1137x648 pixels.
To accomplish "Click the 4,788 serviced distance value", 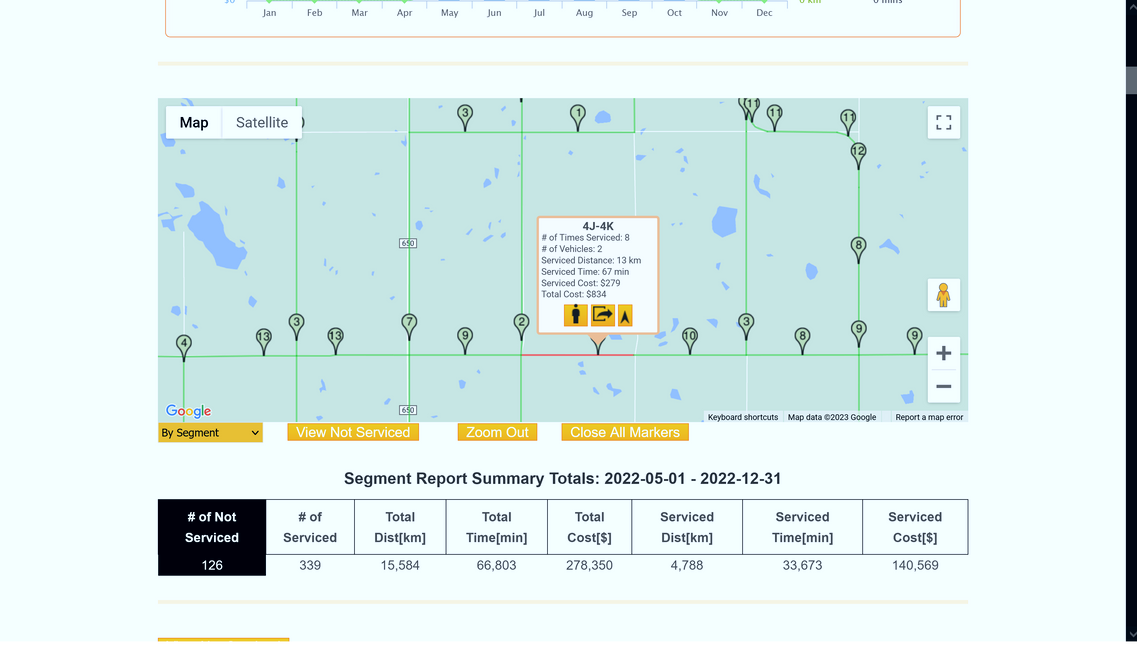I will [x=687, y=565].
